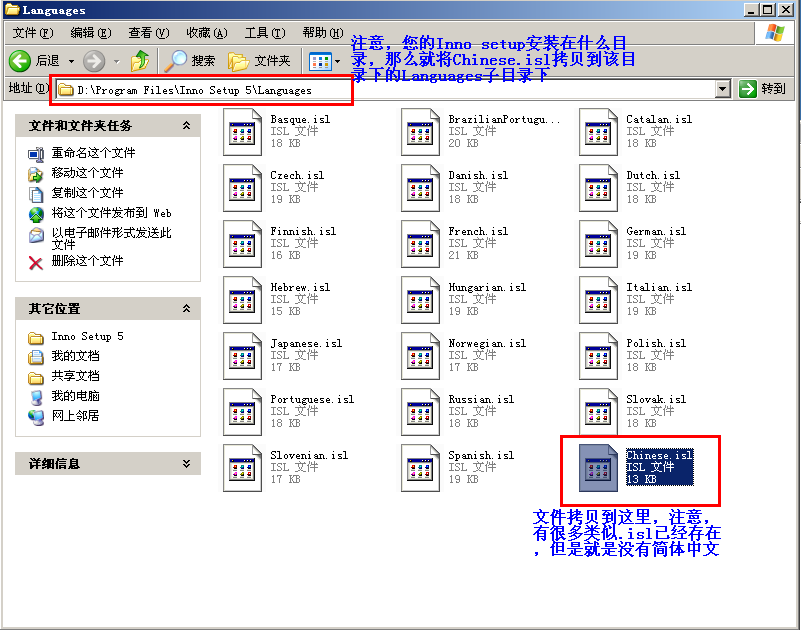Viewport: 801px width, 630px height.
Task: Click 以电子邮件形式发送此文件 link
Action: click(111, 238)
